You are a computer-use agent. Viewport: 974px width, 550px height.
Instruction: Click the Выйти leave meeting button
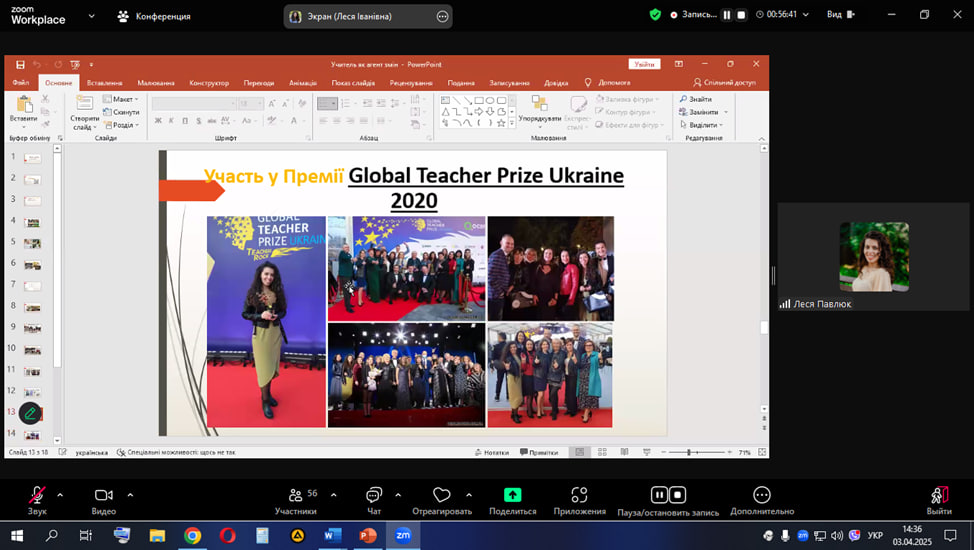(939, 496)
